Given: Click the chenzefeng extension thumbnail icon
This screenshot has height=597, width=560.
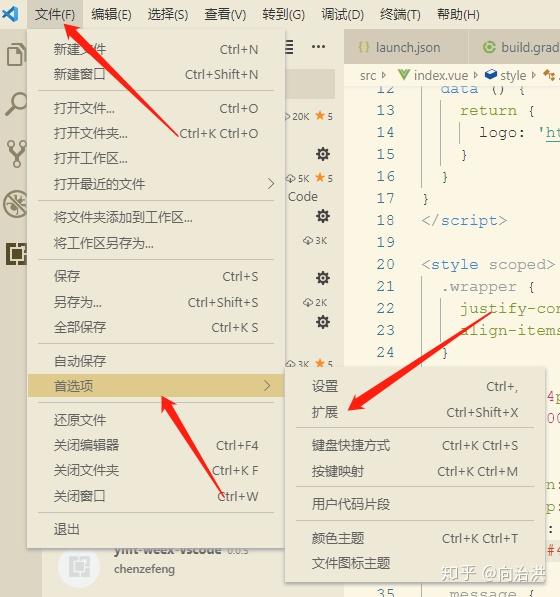Looking at the screenshot, I should pyautogui.click(x=79, y=567).
